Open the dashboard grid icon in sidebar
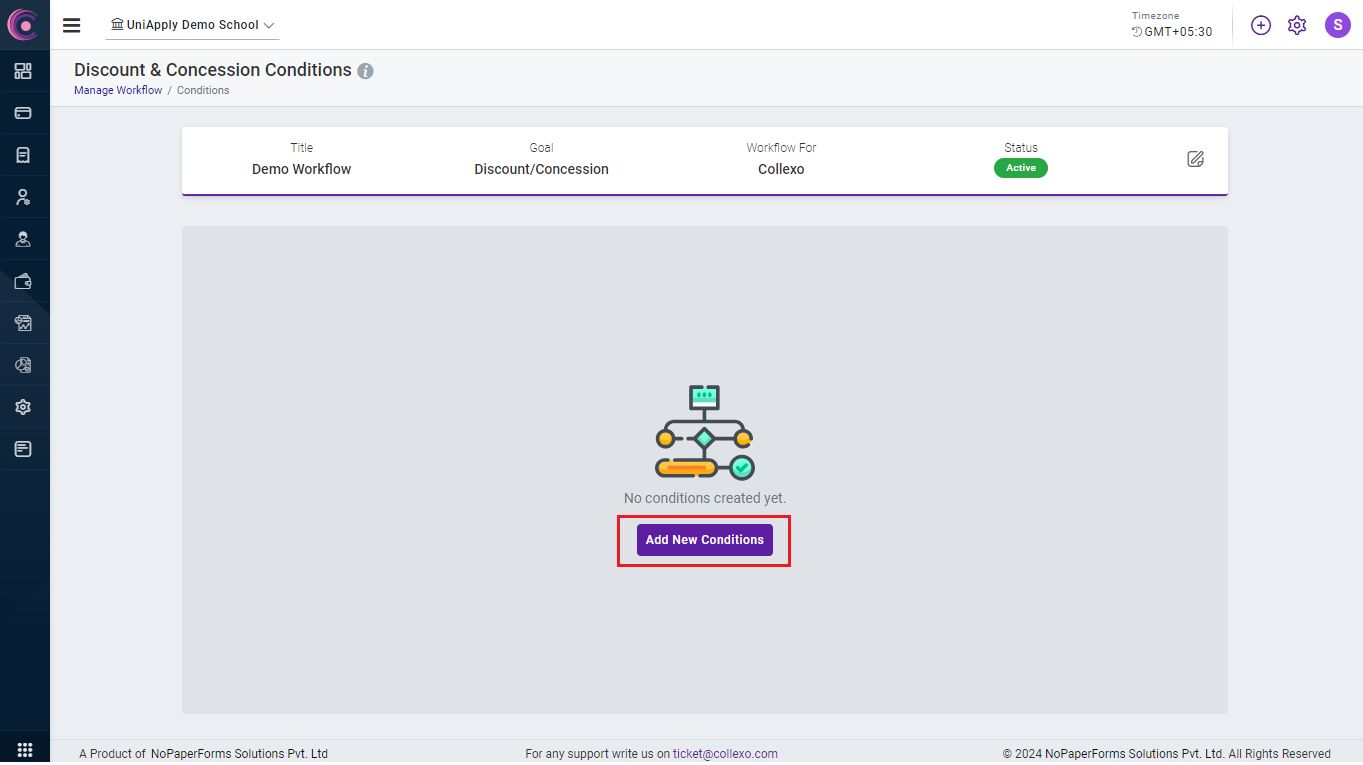Viewport: 1363px width, 765px height. click(x=23, y=71)
